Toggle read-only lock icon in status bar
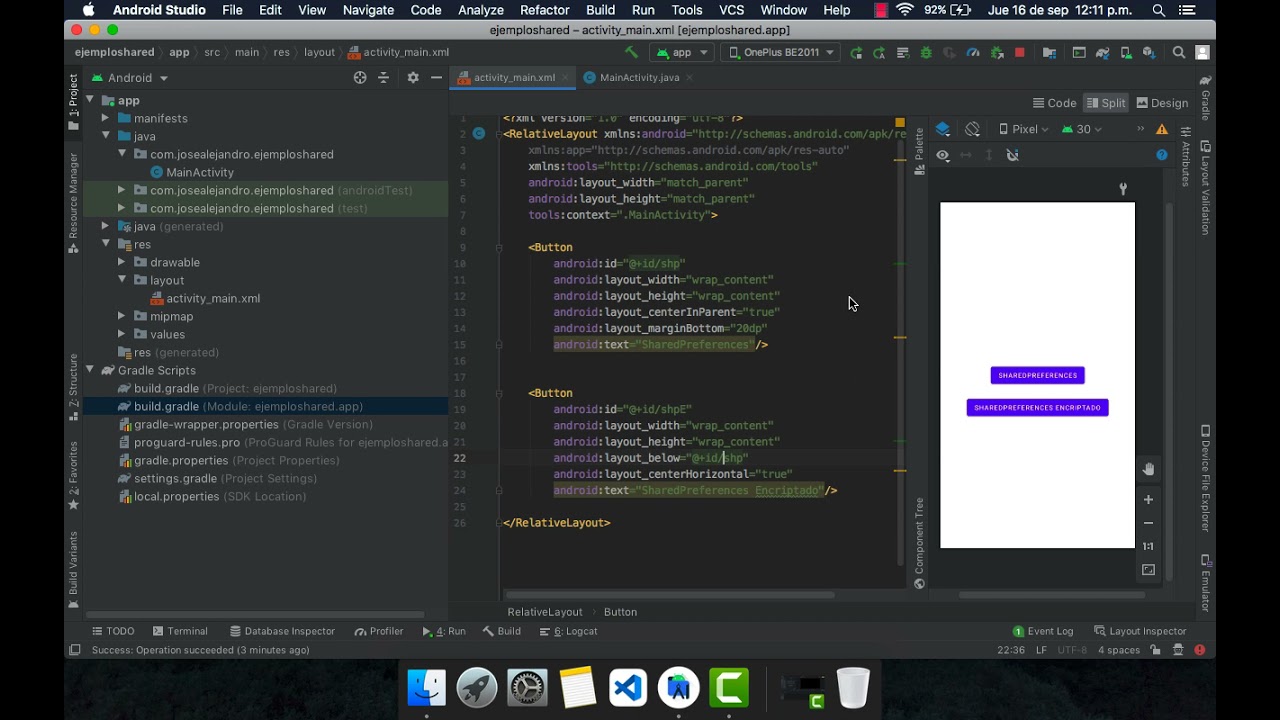The height and width of the screenshot is (720, 1280). point(1155,650)
